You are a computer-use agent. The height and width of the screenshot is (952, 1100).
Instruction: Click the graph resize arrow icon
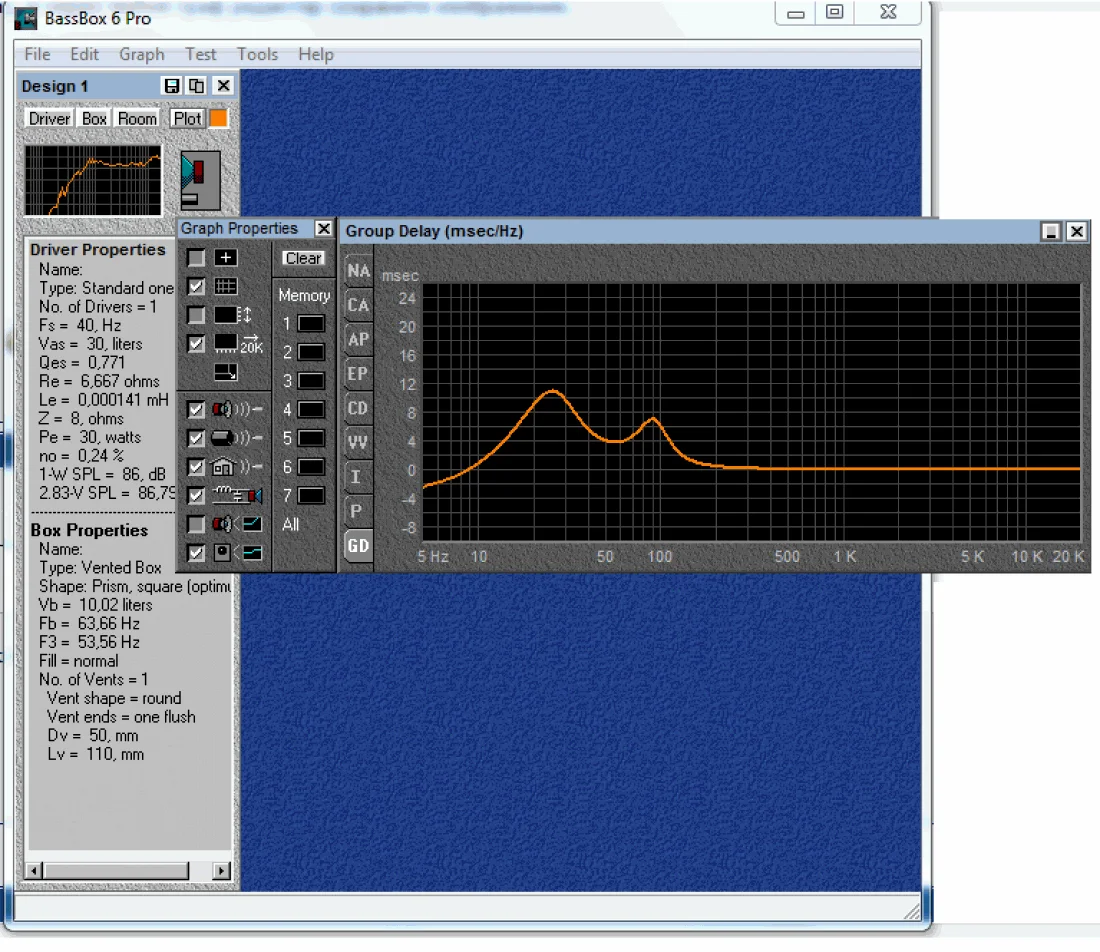pos(226,373)
